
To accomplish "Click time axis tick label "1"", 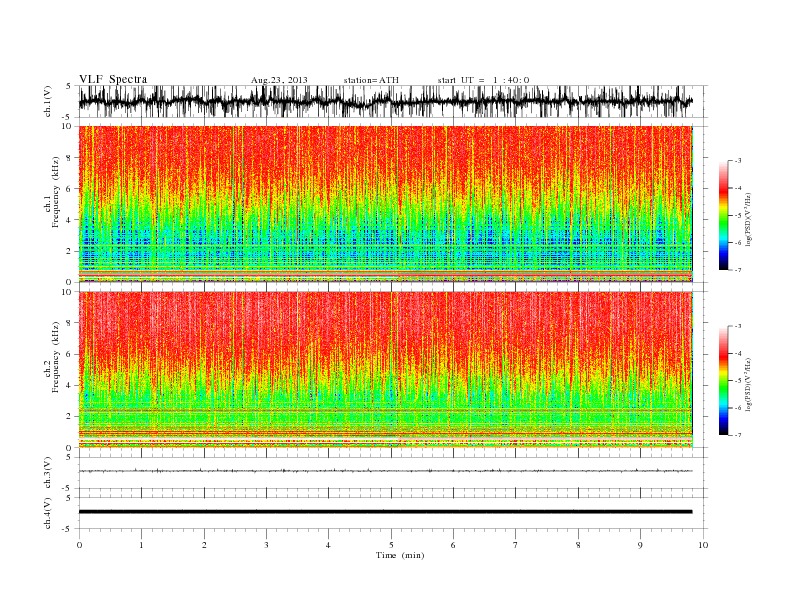I will 141,545.
